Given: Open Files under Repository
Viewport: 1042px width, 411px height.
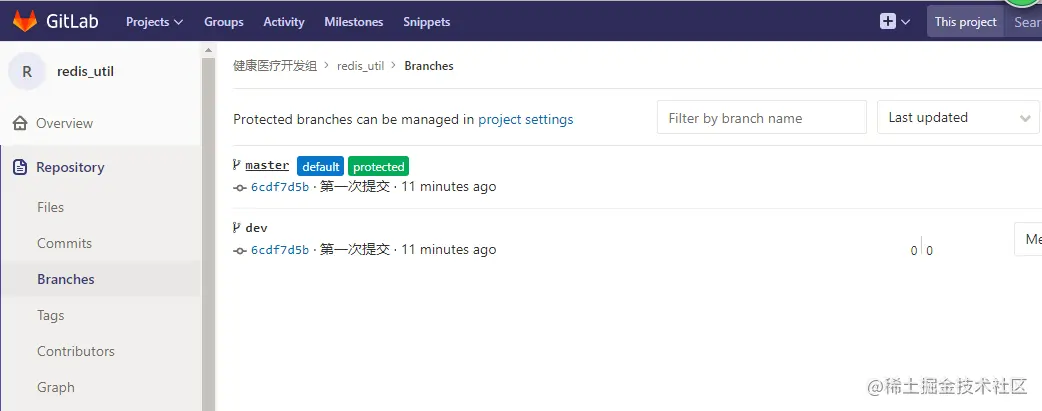Looking at the screenshot, I should click(51, 207).
